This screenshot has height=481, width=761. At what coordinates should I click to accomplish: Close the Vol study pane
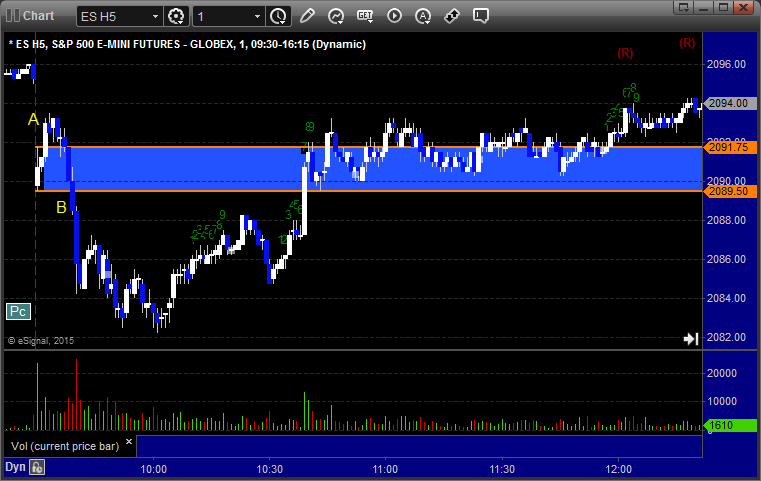tap(129, 442)
